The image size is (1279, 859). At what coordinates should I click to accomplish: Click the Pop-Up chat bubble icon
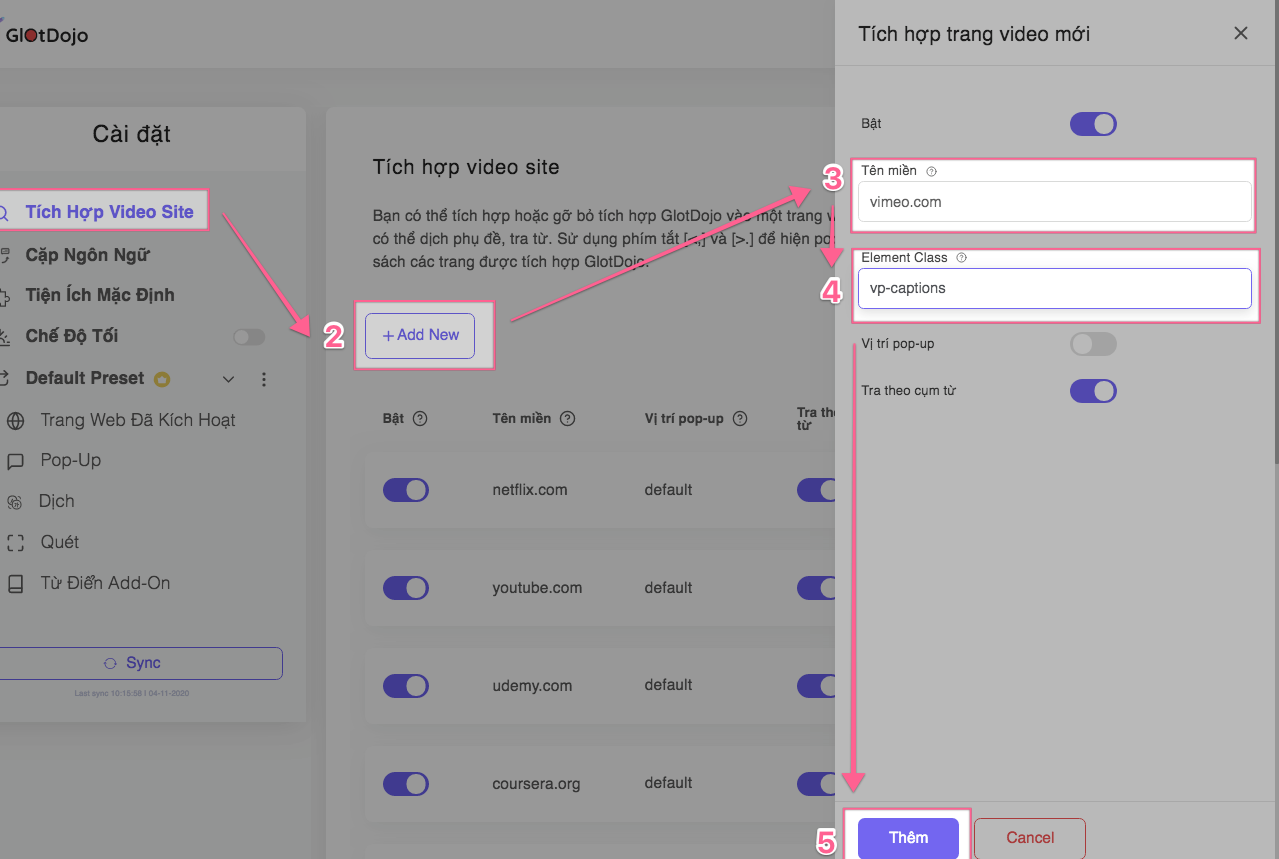click(x=15, y=462)
